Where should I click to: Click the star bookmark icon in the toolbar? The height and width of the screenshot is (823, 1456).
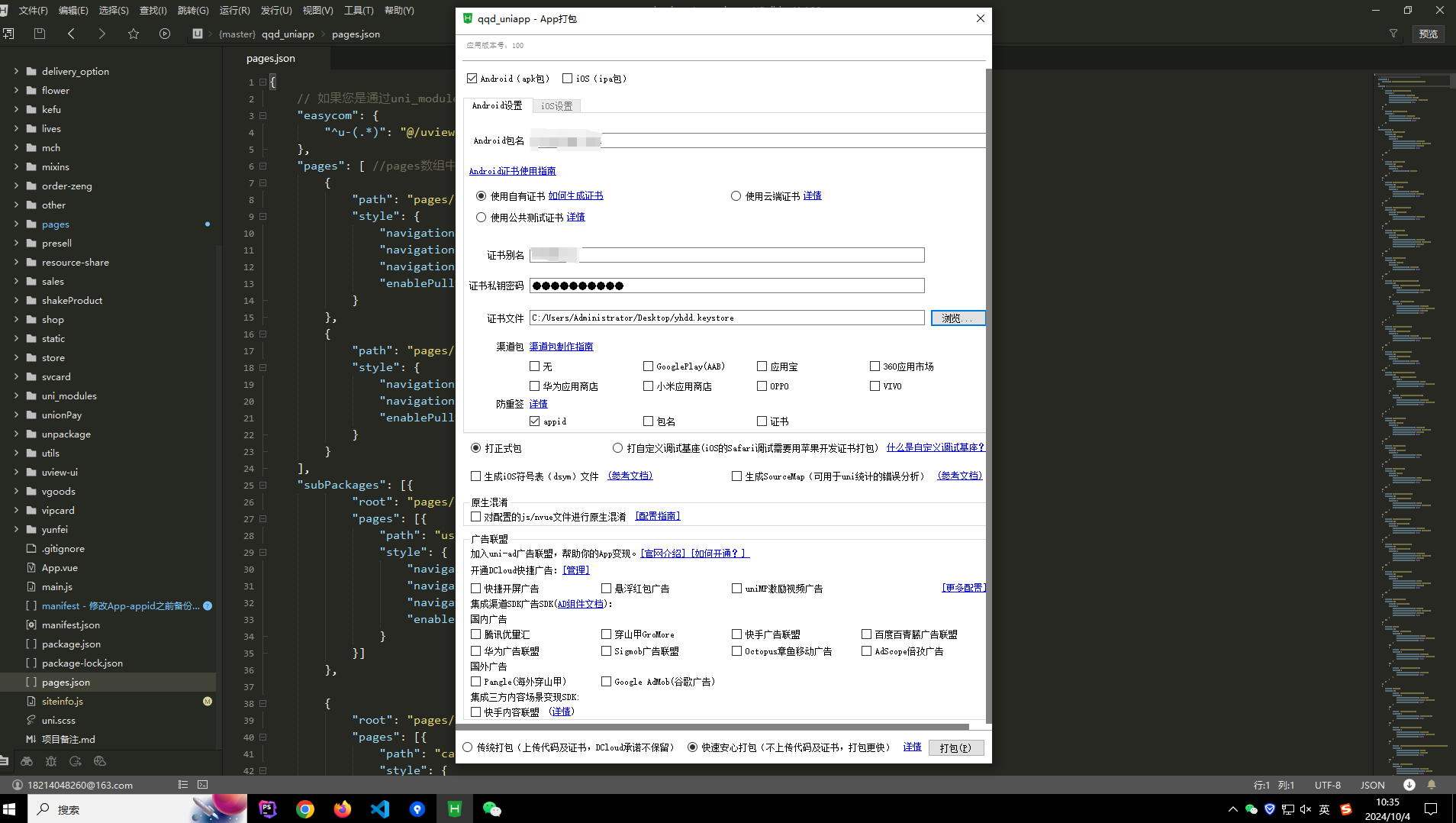tap(134, 34)
